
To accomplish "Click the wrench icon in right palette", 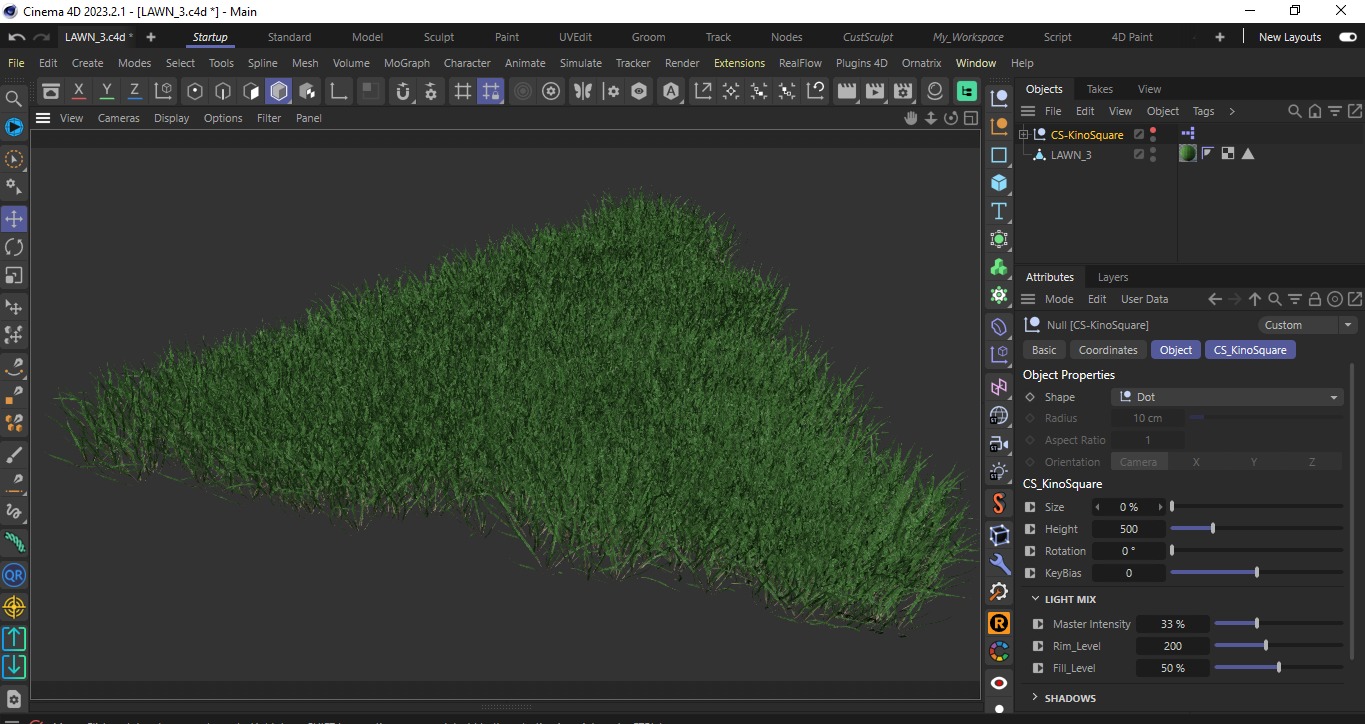I will tap(999, 563).
